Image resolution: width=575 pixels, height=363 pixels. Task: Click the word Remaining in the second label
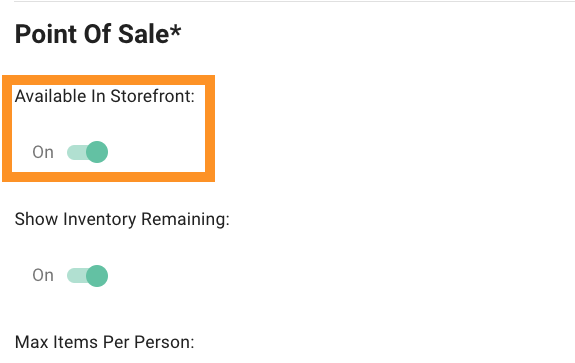[x=186, y=219]
